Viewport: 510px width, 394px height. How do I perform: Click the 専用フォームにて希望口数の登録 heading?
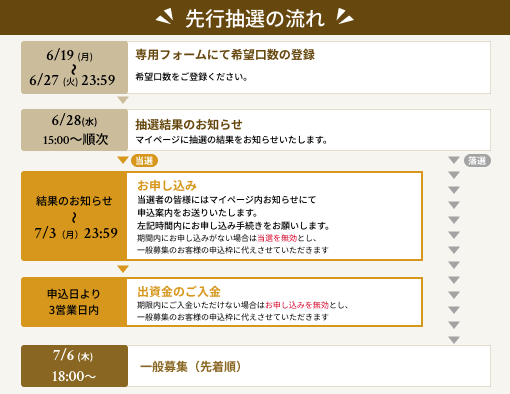pos(225,55)
